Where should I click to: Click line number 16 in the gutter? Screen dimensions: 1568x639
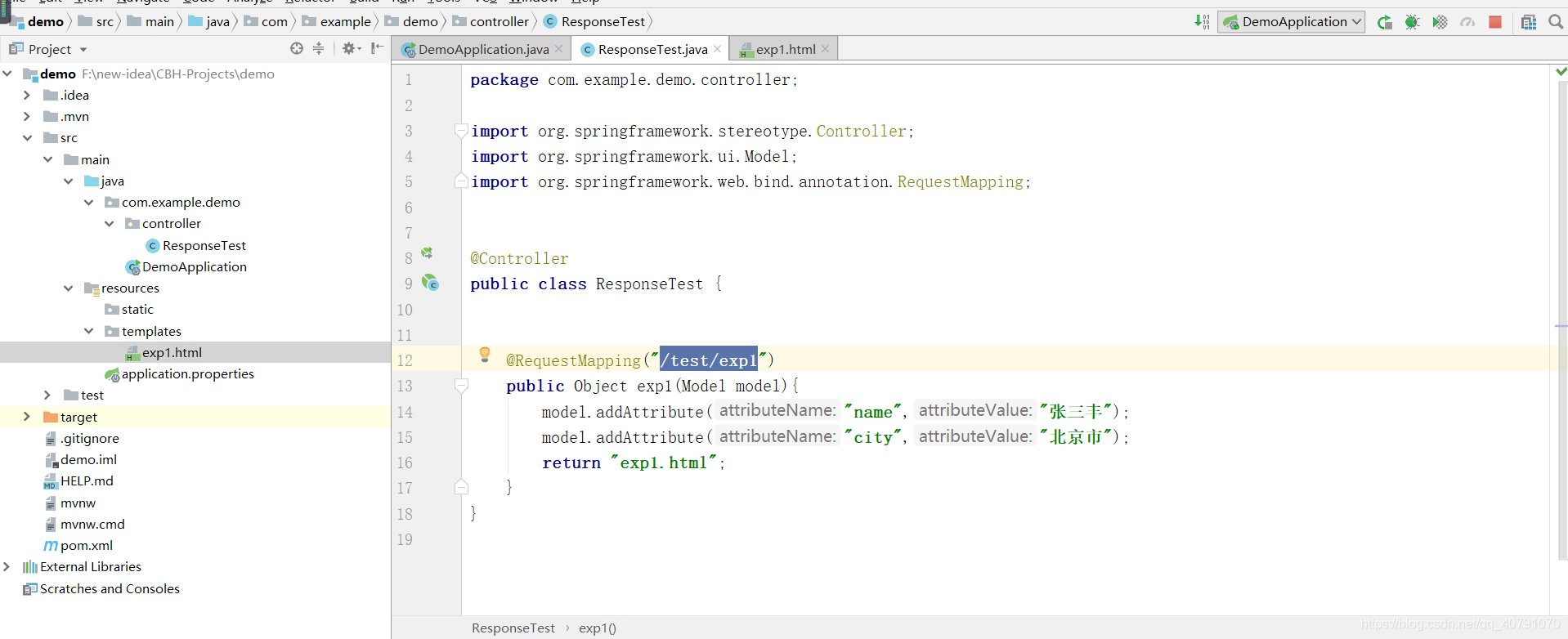click(x=405, y=462)
